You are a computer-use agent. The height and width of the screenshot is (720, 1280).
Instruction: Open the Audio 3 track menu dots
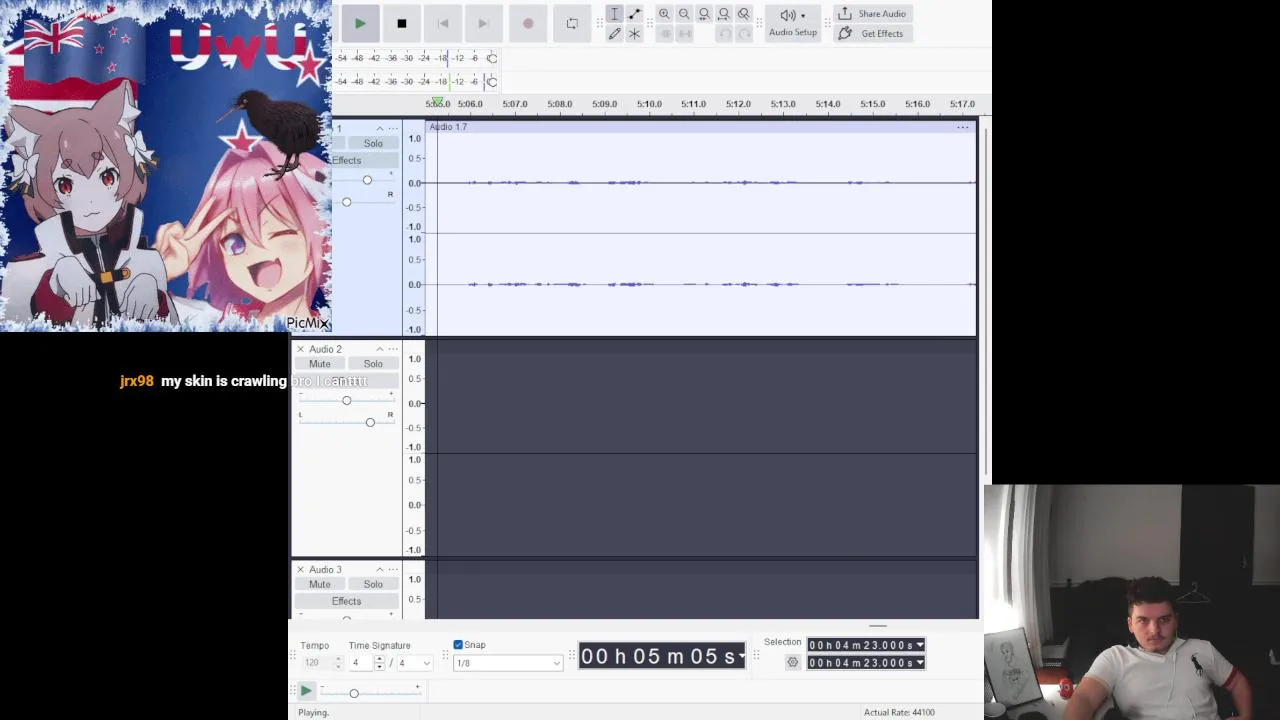[x=393, y=569]
